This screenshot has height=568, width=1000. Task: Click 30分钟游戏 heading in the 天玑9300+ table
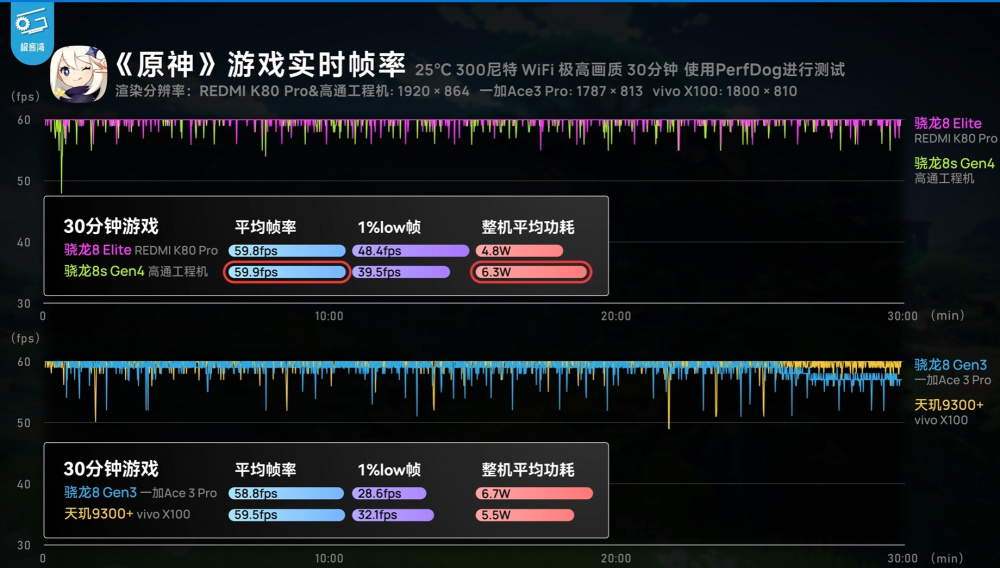click(111, 469)
